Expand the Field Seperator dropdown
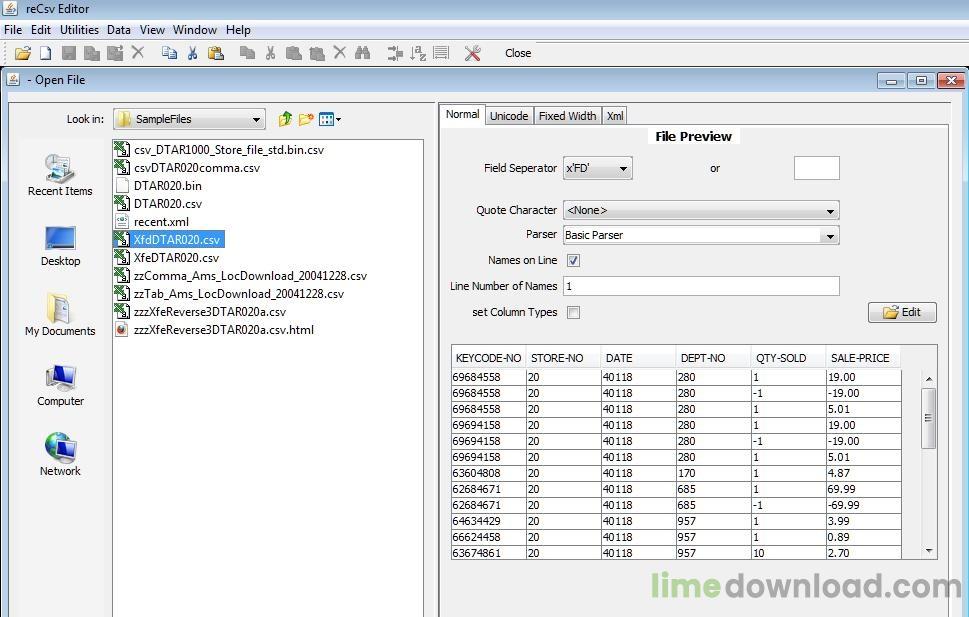Viewport: 969px width, 617px height. coord(598,168)
